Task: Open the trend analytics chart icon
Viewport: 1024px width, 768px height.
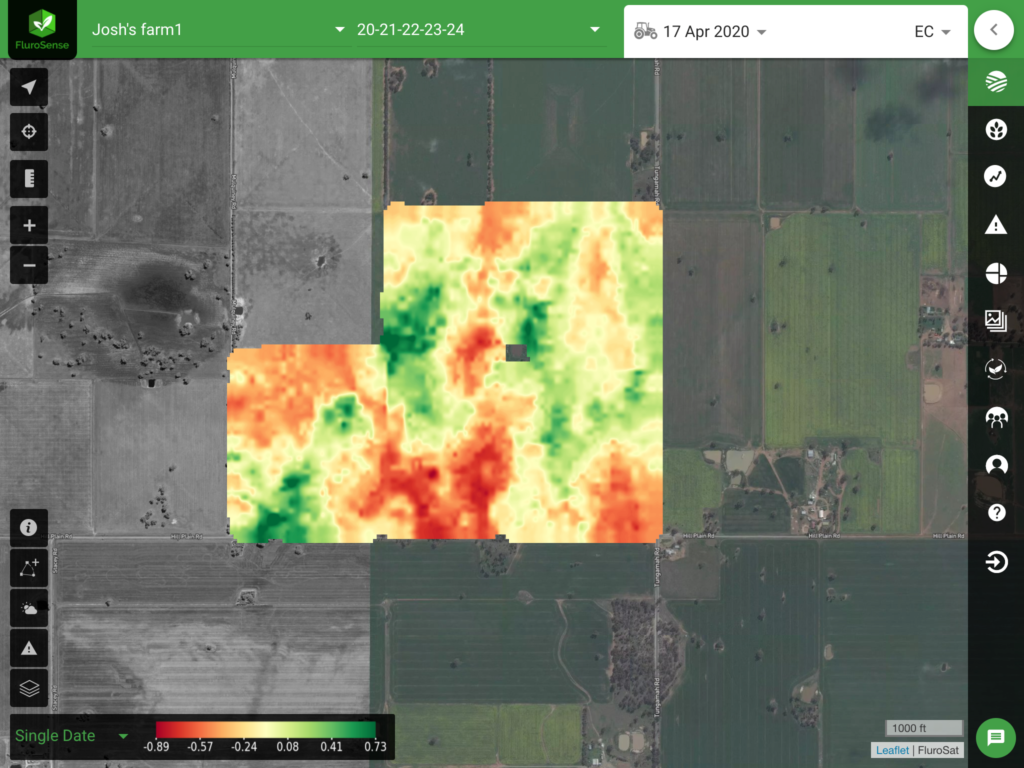Action: (x=996, y=176)
